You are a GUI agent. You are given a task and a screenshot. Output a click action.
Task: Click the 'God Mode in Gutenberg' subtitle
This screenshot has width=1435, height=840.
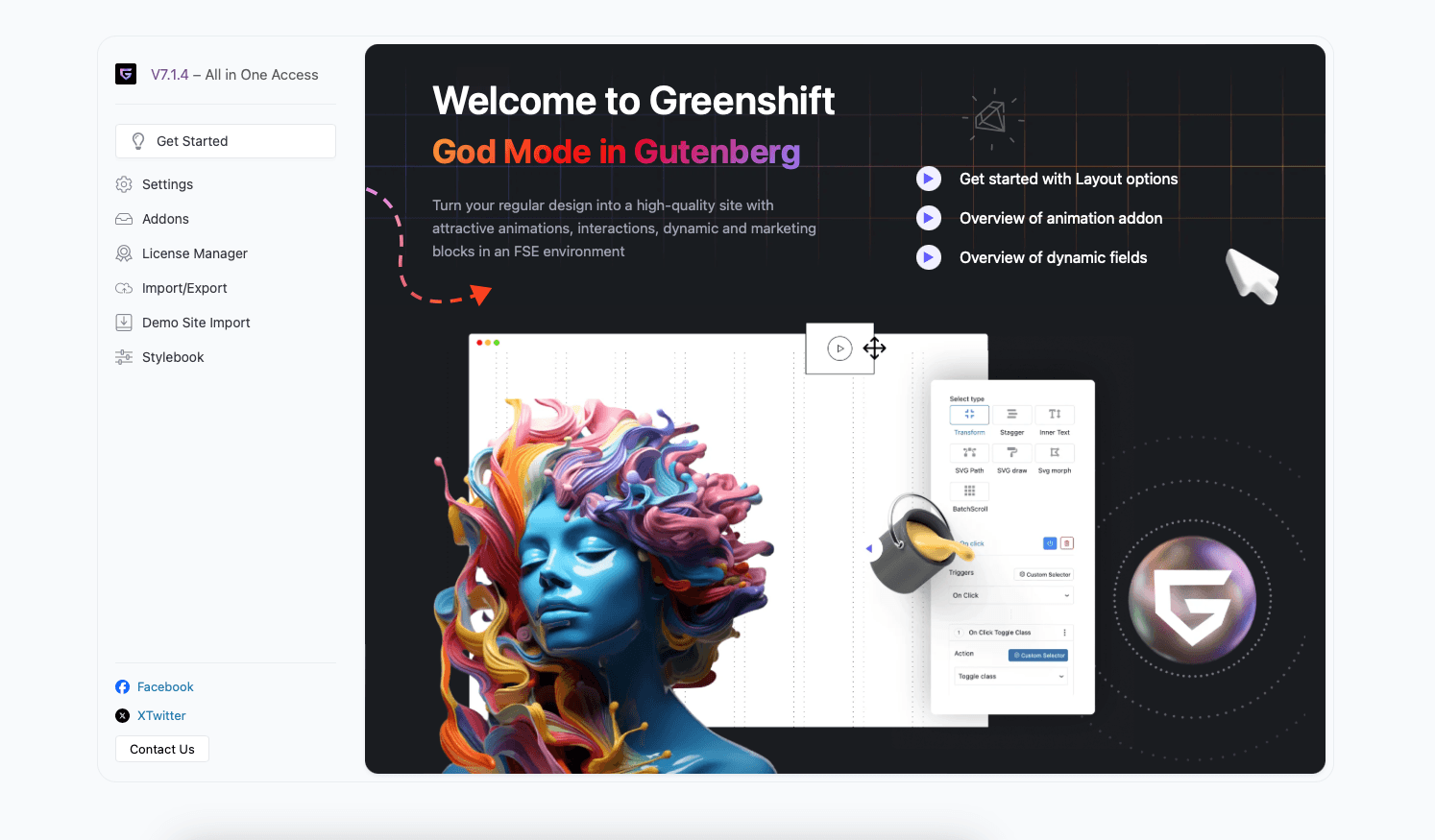pos(616,152)
